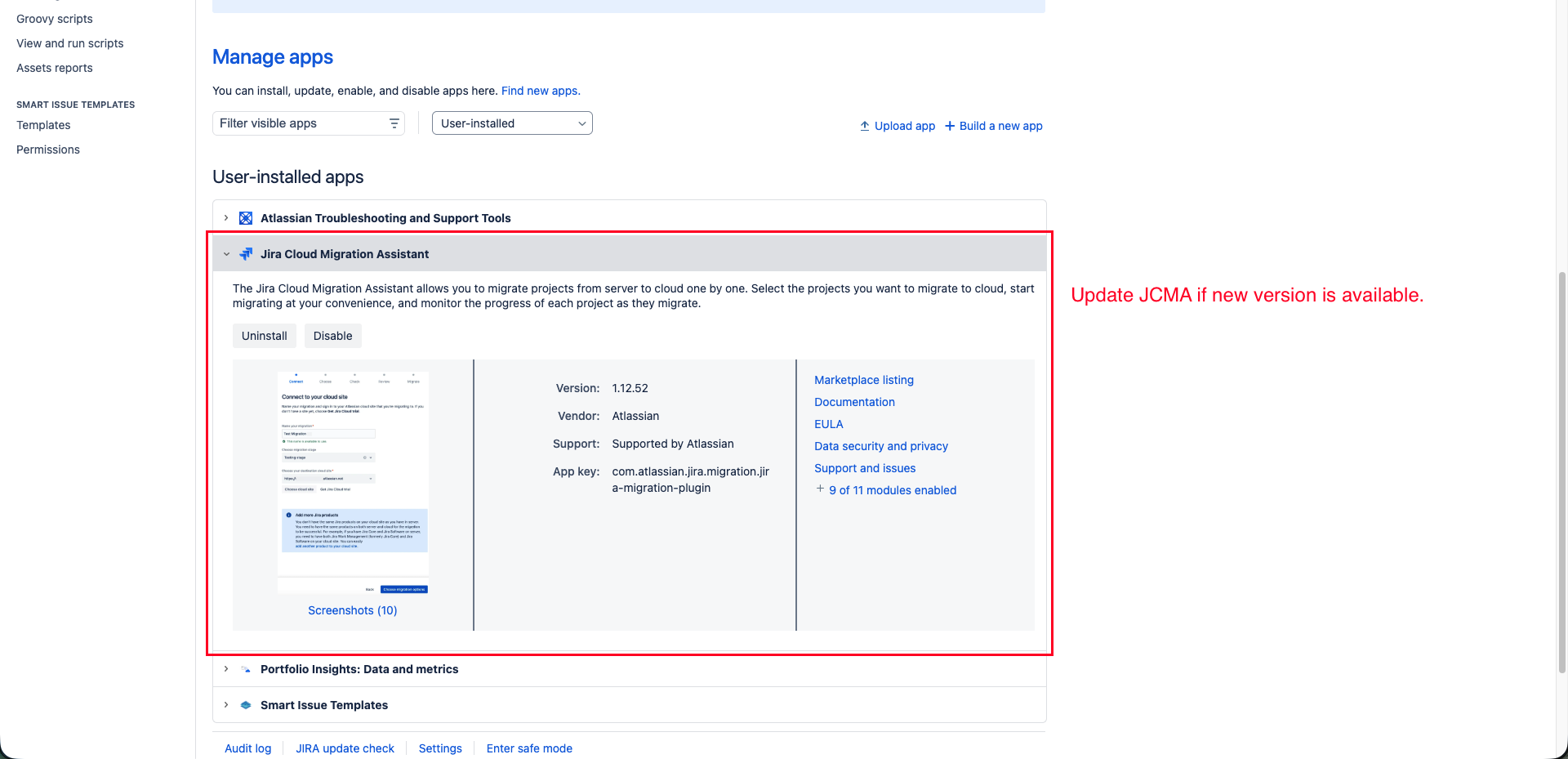Click the Smart Issue Templates app icon

246,705
